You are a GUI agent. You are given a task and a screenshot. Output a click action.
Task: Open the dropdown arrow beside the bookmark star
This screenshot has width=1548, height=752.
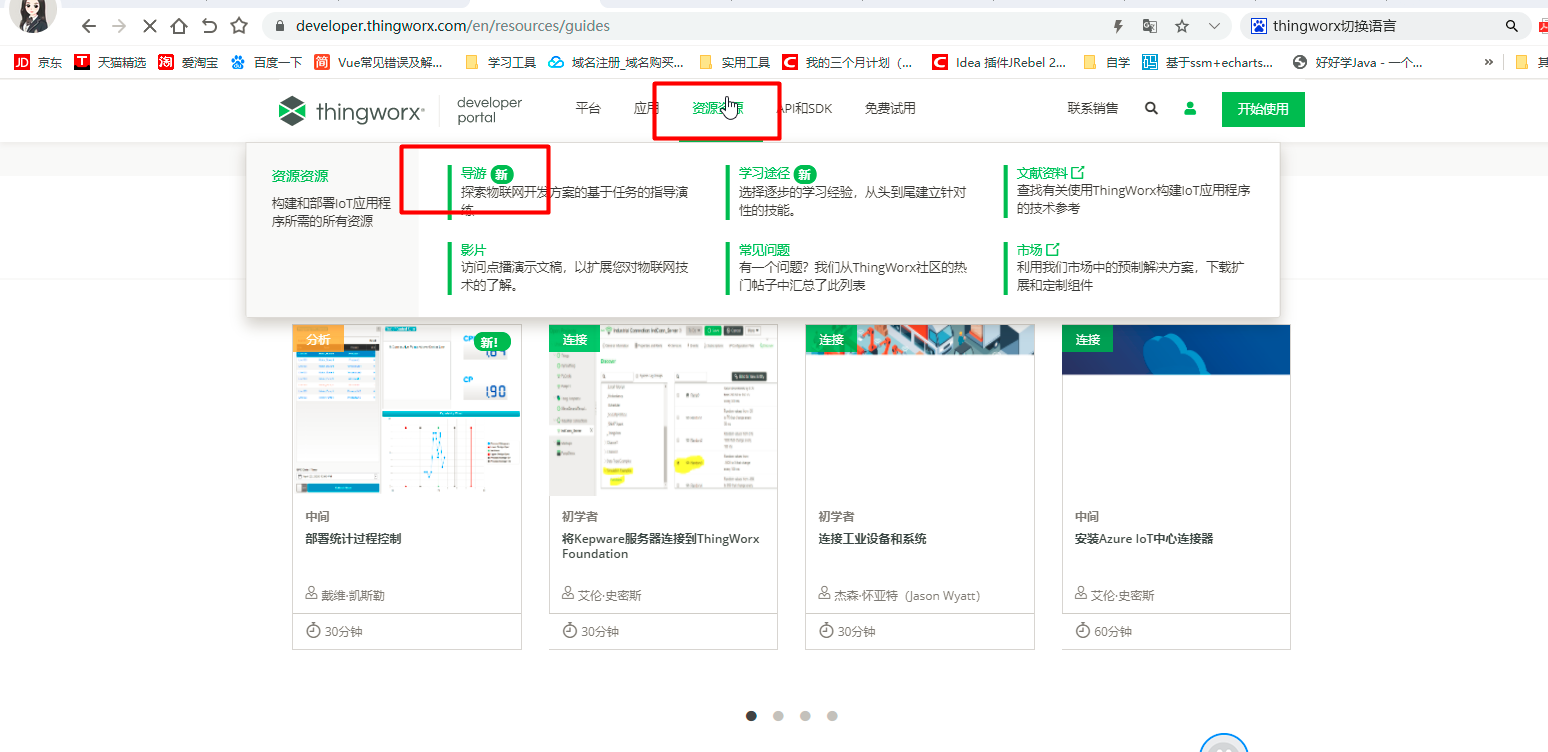1213,25
